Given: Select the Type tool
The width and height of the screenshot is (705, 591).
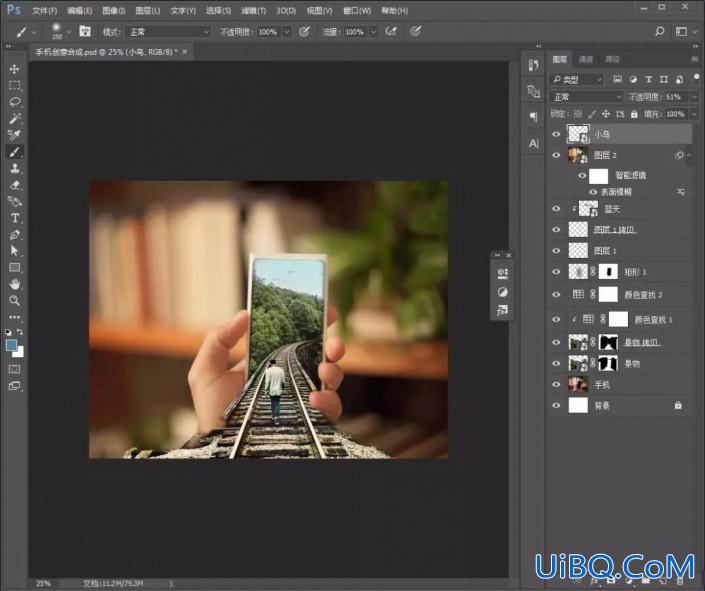Looking at the screenshot, I should pos(14,218).
